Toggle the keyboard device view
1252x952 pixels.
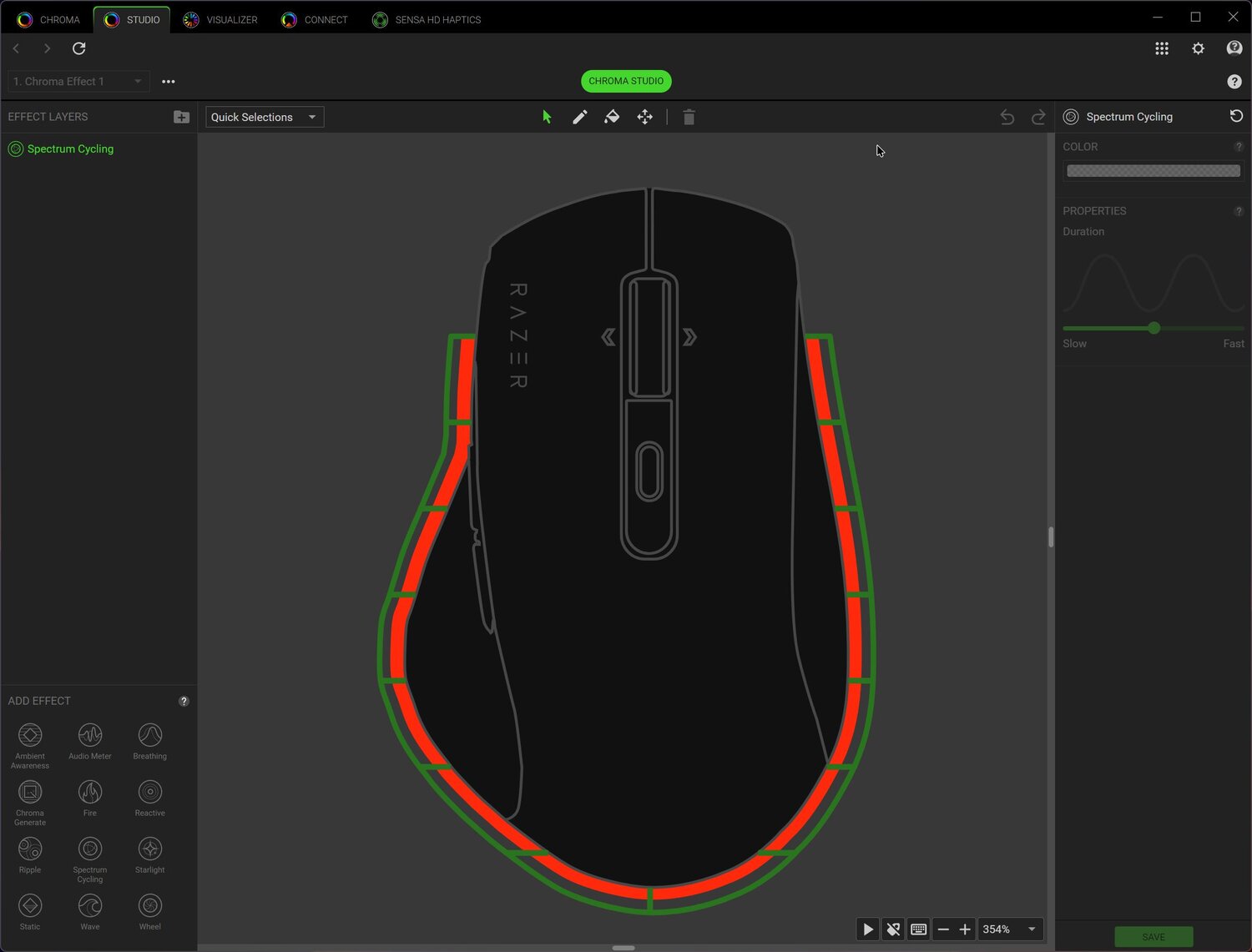click(918, 929)
